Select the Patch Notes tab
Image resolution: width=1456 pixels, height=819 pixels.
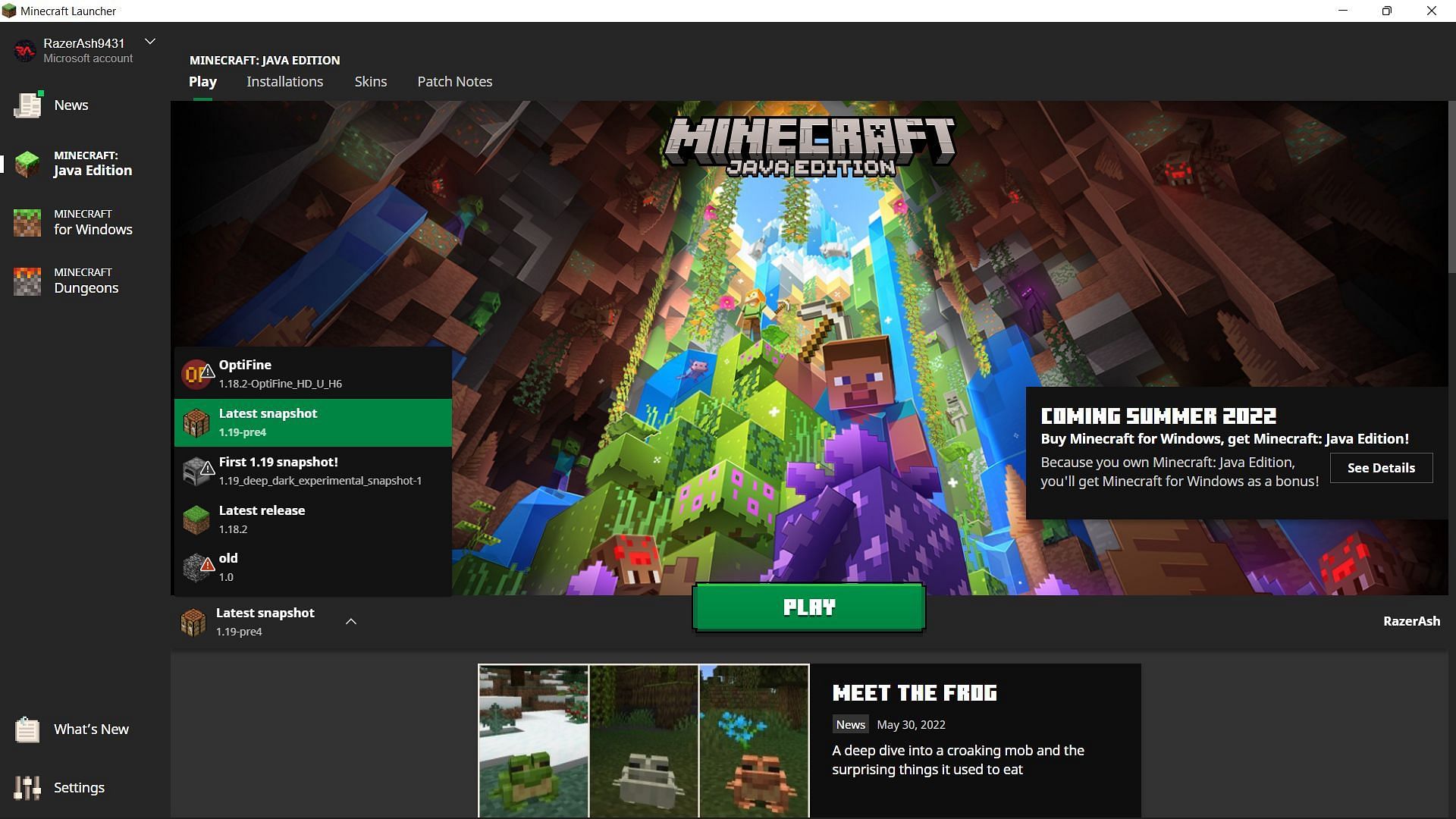click(x=455, y=81)
